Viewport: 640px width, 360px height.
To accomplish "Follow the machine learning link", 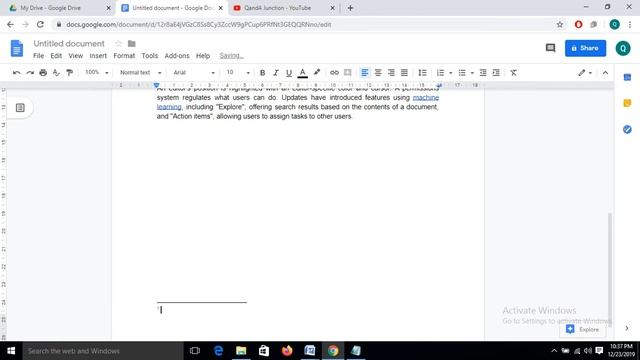I will click(426, 98).
